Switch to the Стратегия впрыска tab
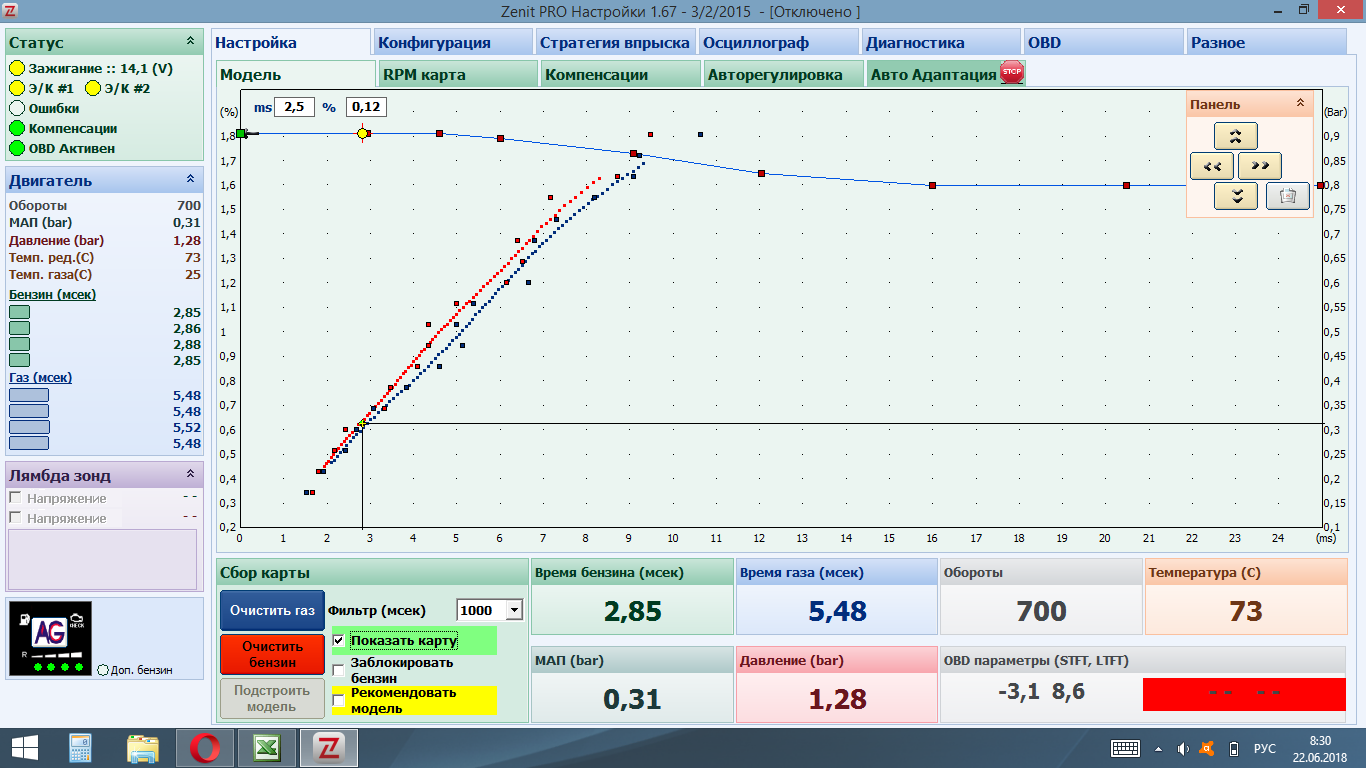1366x768 pixels. (616, 42)
